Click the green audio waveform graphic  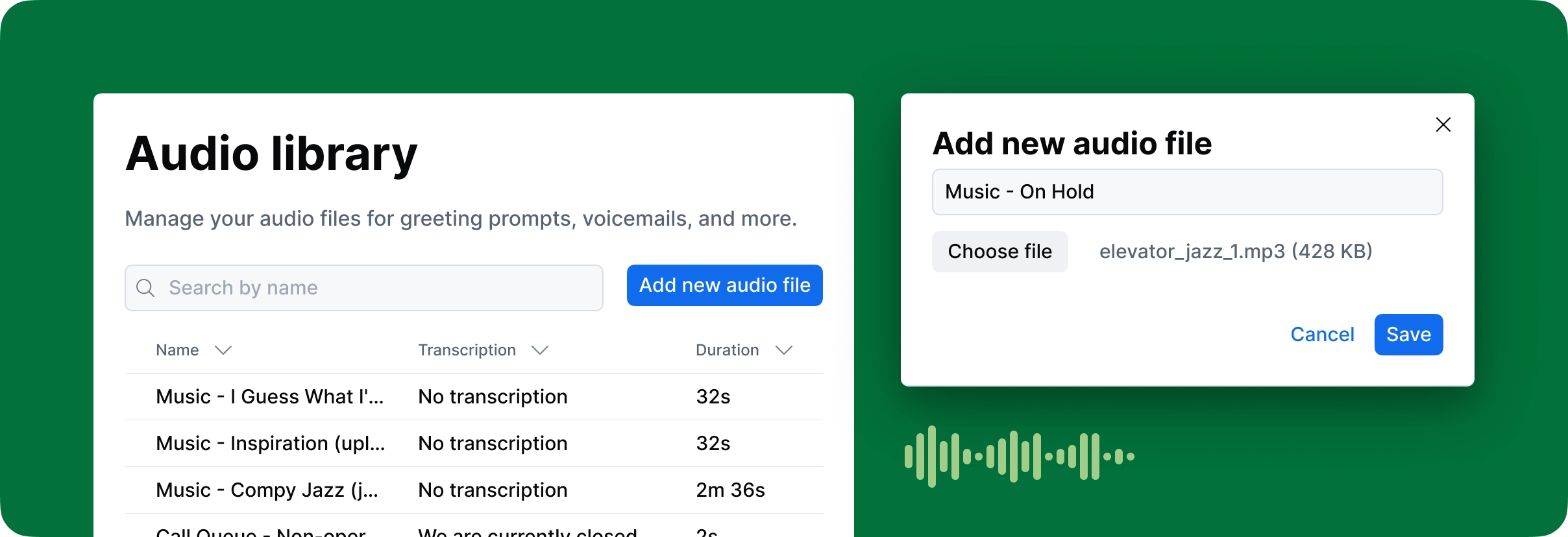point(1018,457)
